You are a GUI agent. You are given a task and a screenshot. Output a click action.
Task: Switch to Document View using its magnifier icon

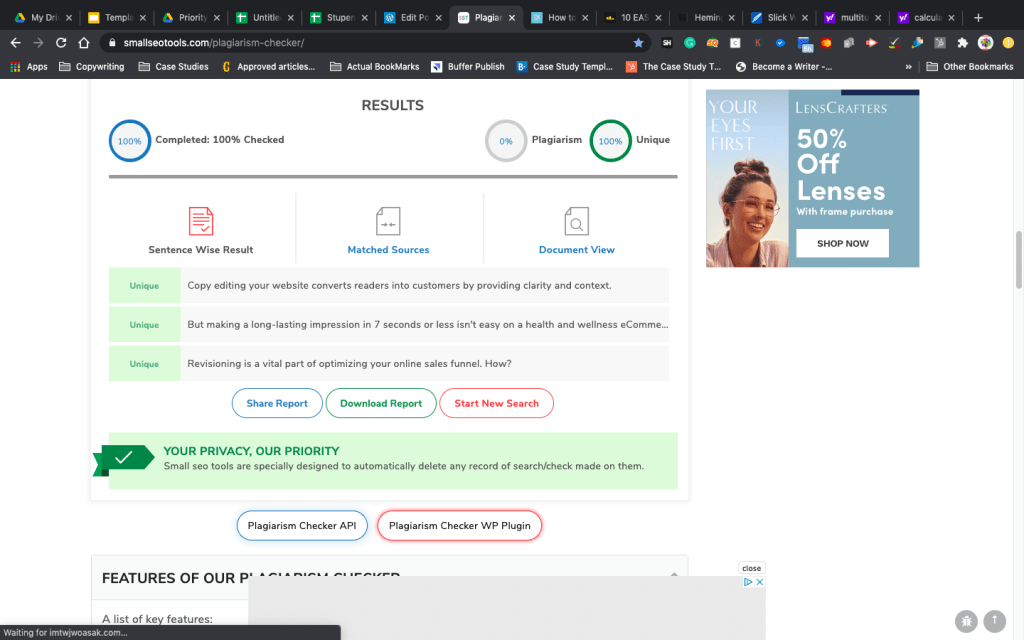click(576, 221)
